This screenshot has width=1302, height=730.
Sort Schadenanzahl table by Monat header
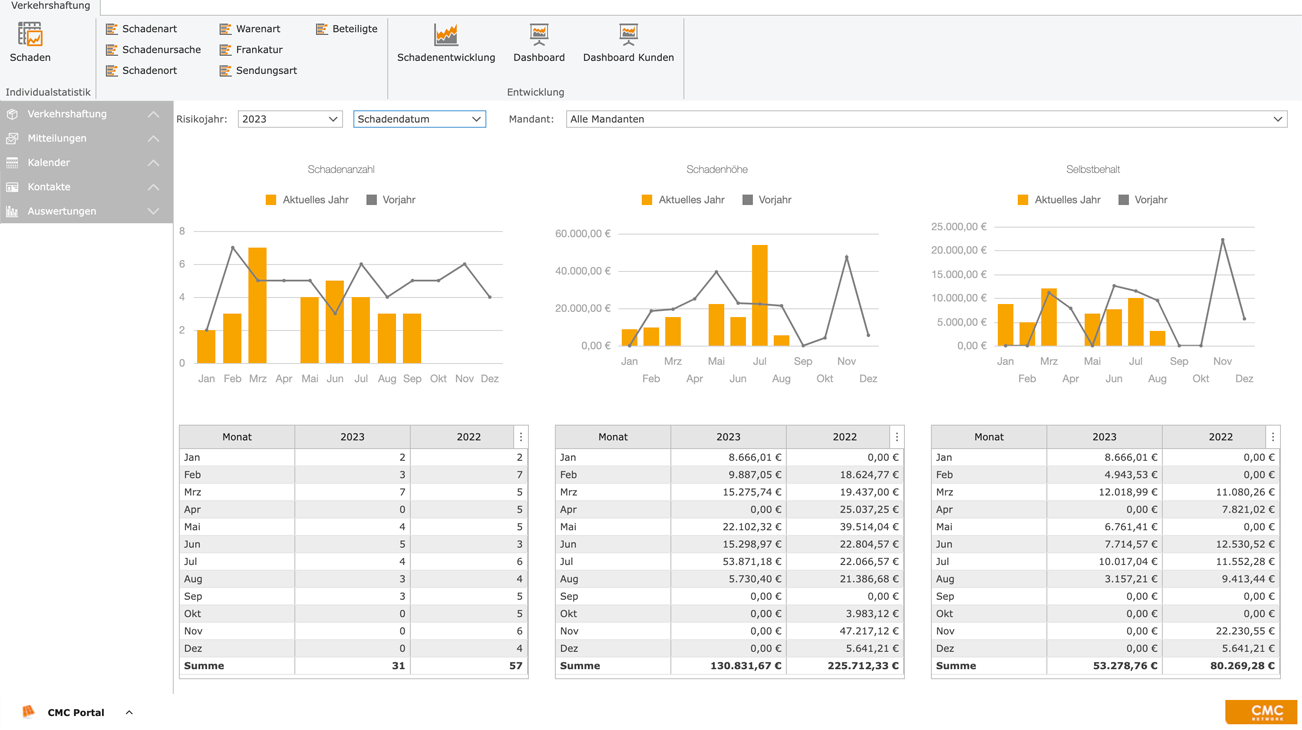click(237, 437)
